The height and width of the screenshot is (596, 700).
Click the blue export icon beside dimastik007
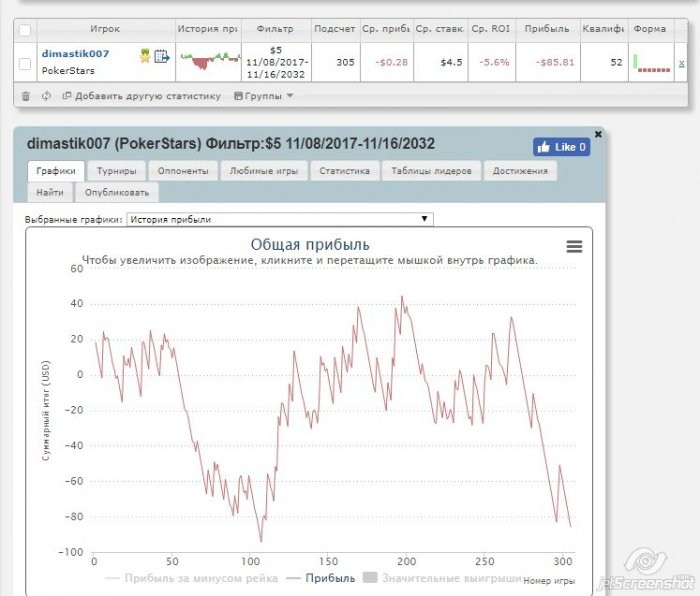coord(161,57)
